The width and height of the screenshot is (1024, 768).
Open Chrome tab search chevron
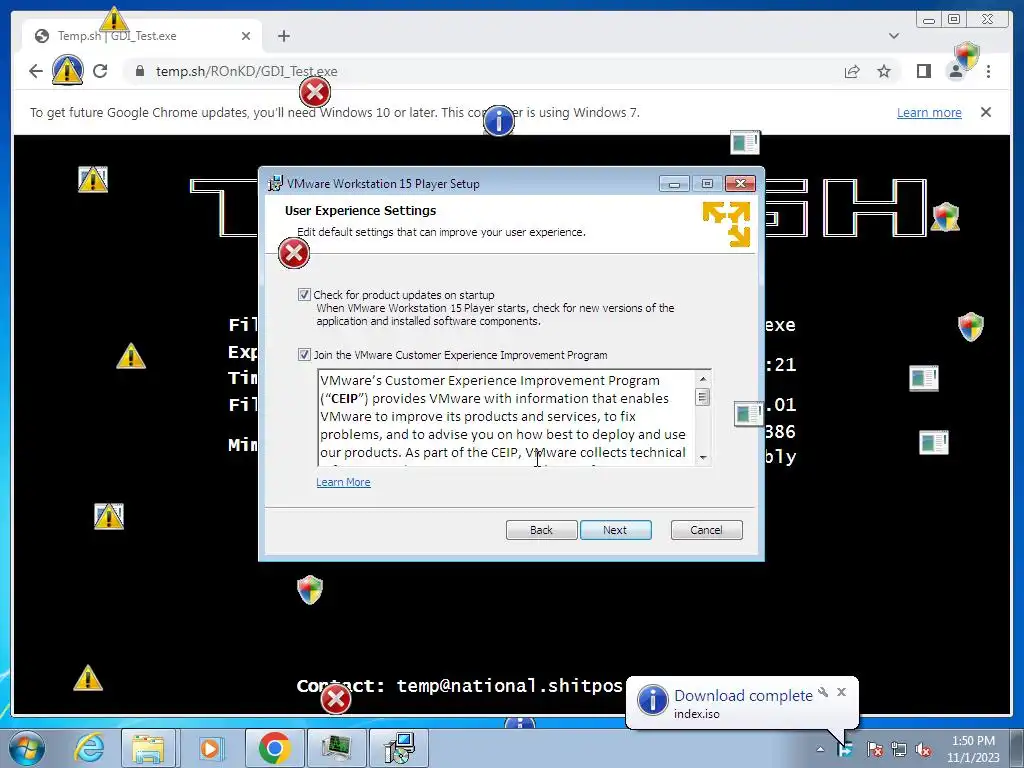click(x=893, y=36)
